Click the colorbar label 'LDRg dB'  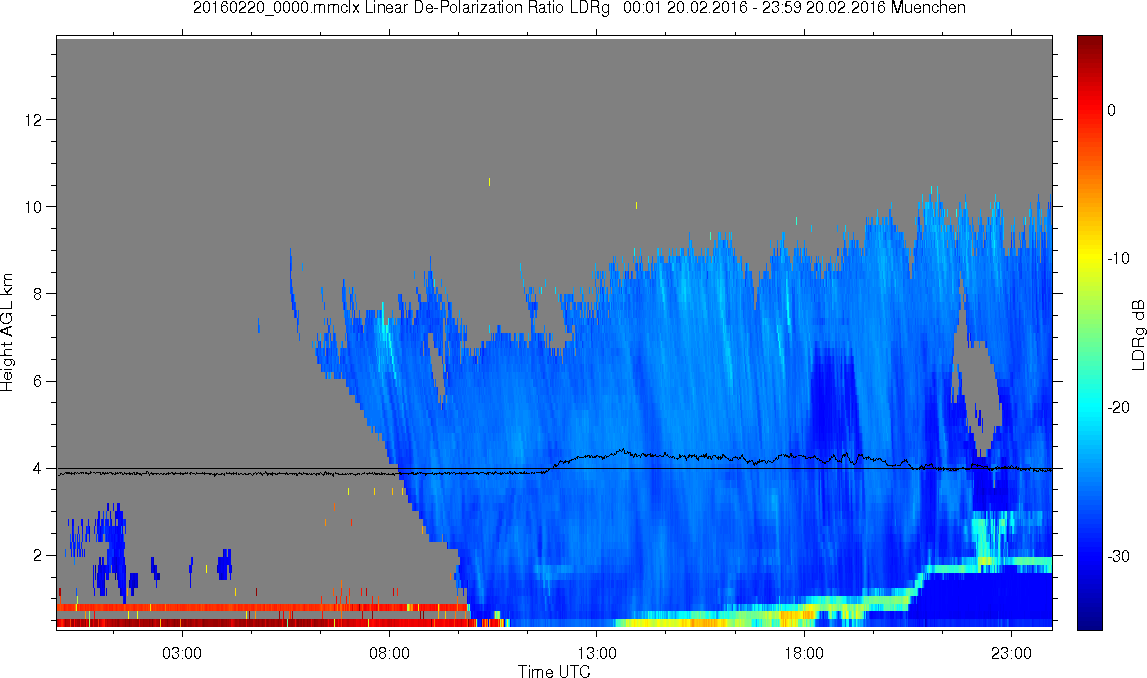(1138, 334)
